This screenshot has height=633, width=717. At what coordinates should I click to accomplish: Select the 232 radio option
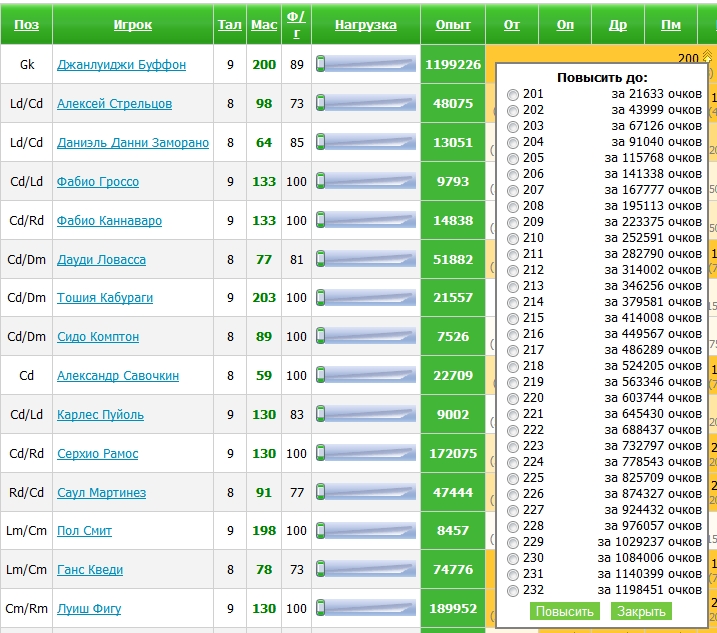[x=513, y=590]
